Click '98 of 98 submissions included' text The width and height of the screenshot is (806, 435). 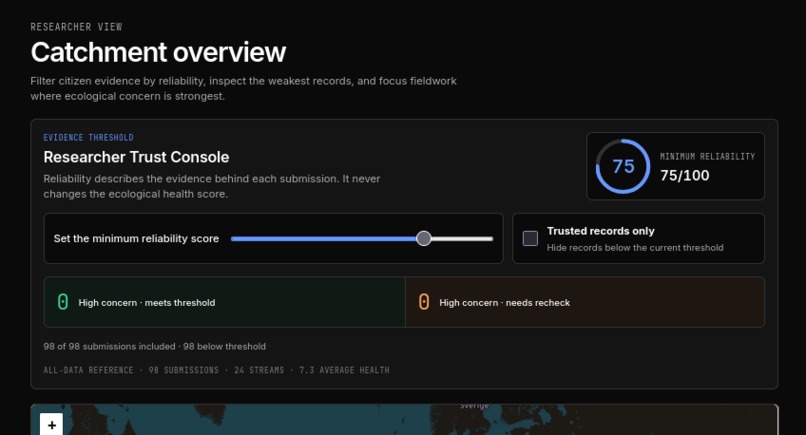(x=109, y=347)
